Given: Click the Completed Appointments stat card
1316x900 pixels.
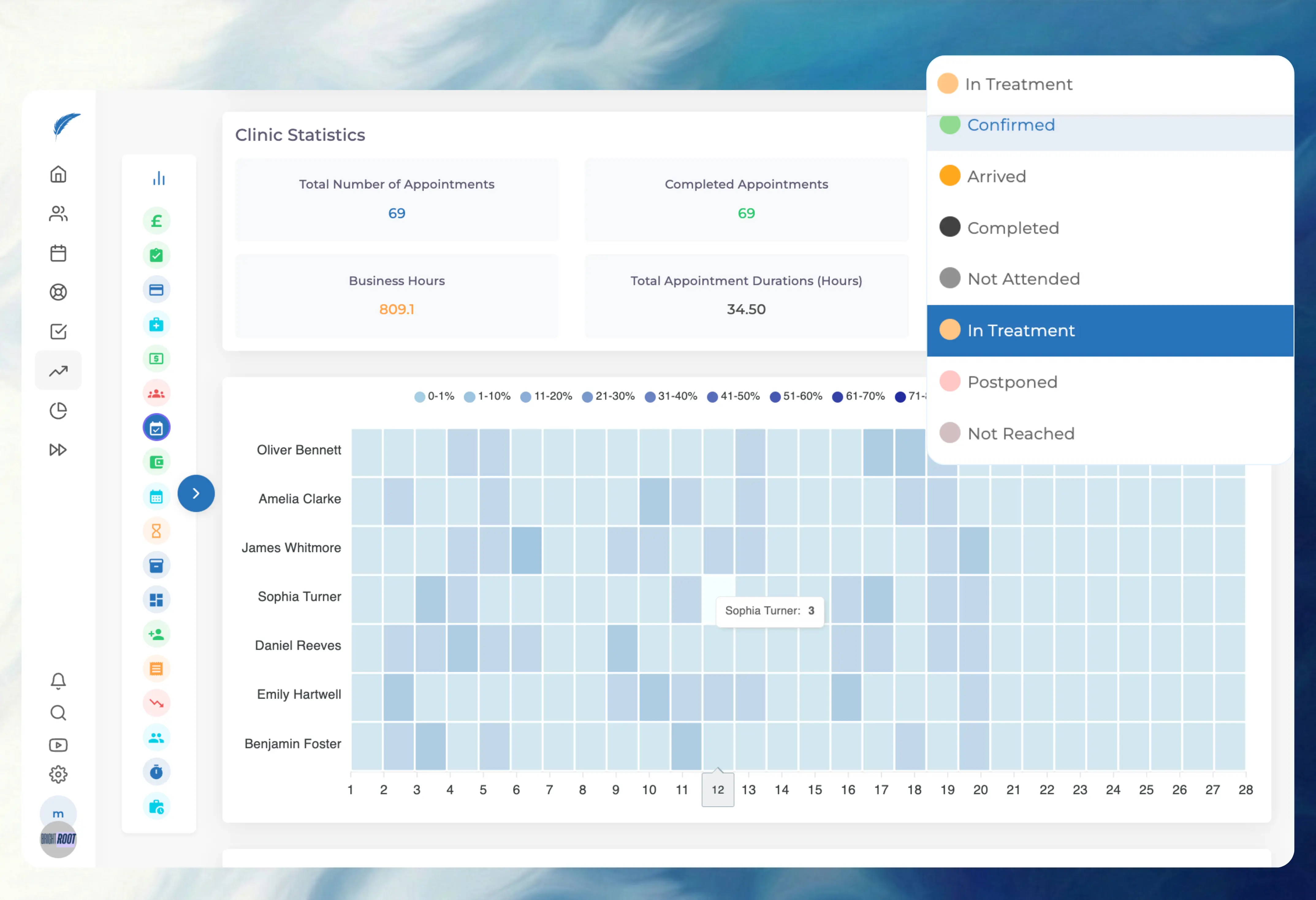Looking at the screenshot, I should click(x=746, y=199).
